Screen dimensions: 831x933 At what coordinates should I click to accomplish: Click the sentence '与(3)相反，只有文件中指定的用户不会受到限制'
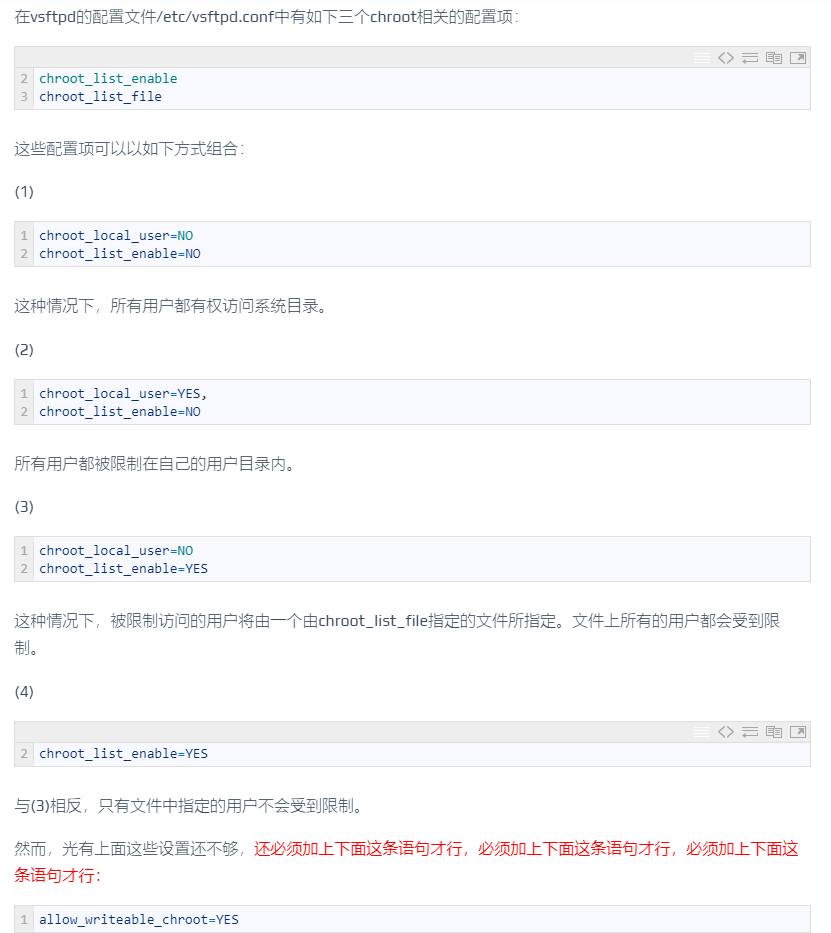189,806
